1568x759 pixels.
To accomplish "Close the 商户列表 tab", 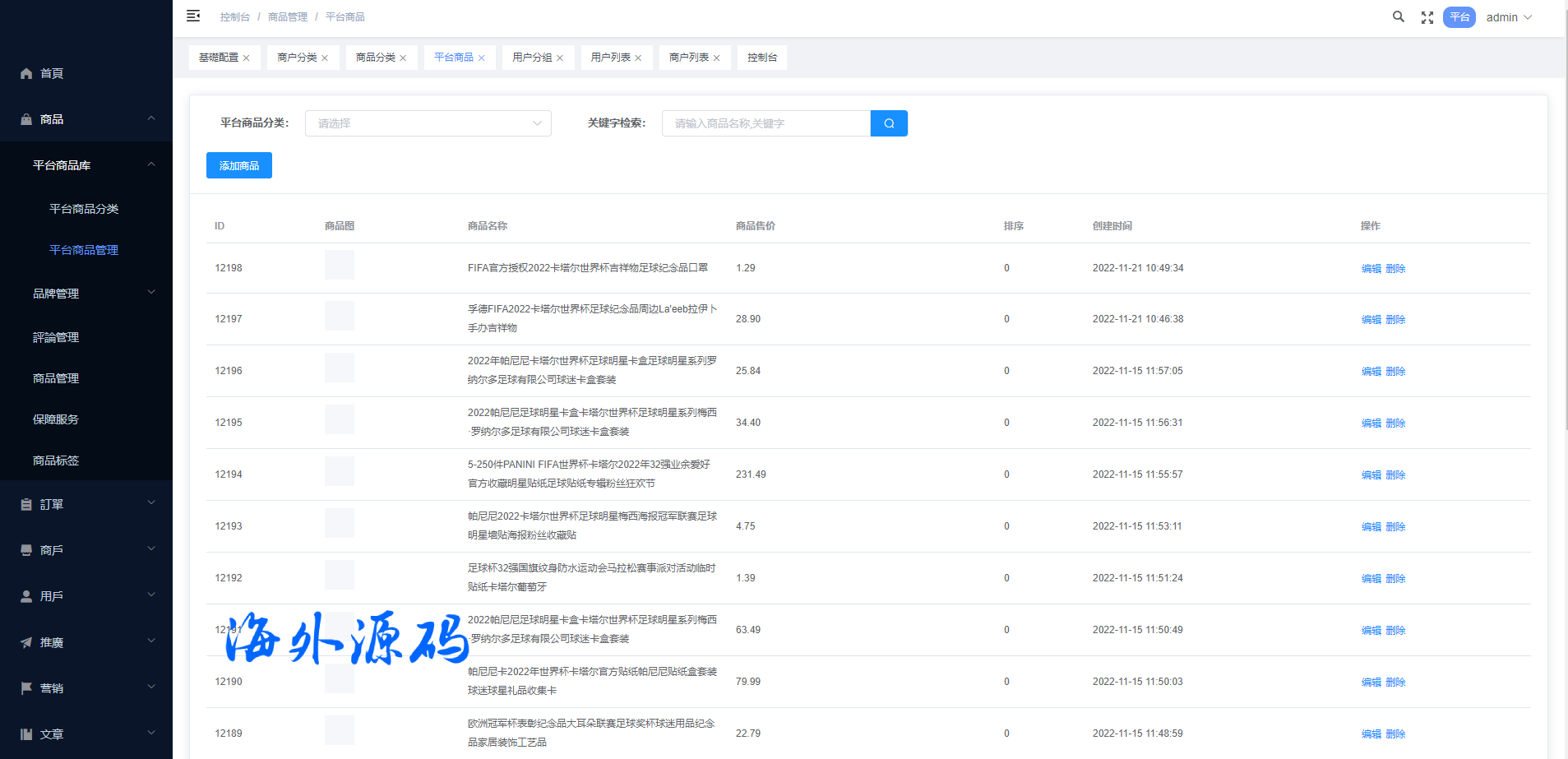I will coord(717,58).
